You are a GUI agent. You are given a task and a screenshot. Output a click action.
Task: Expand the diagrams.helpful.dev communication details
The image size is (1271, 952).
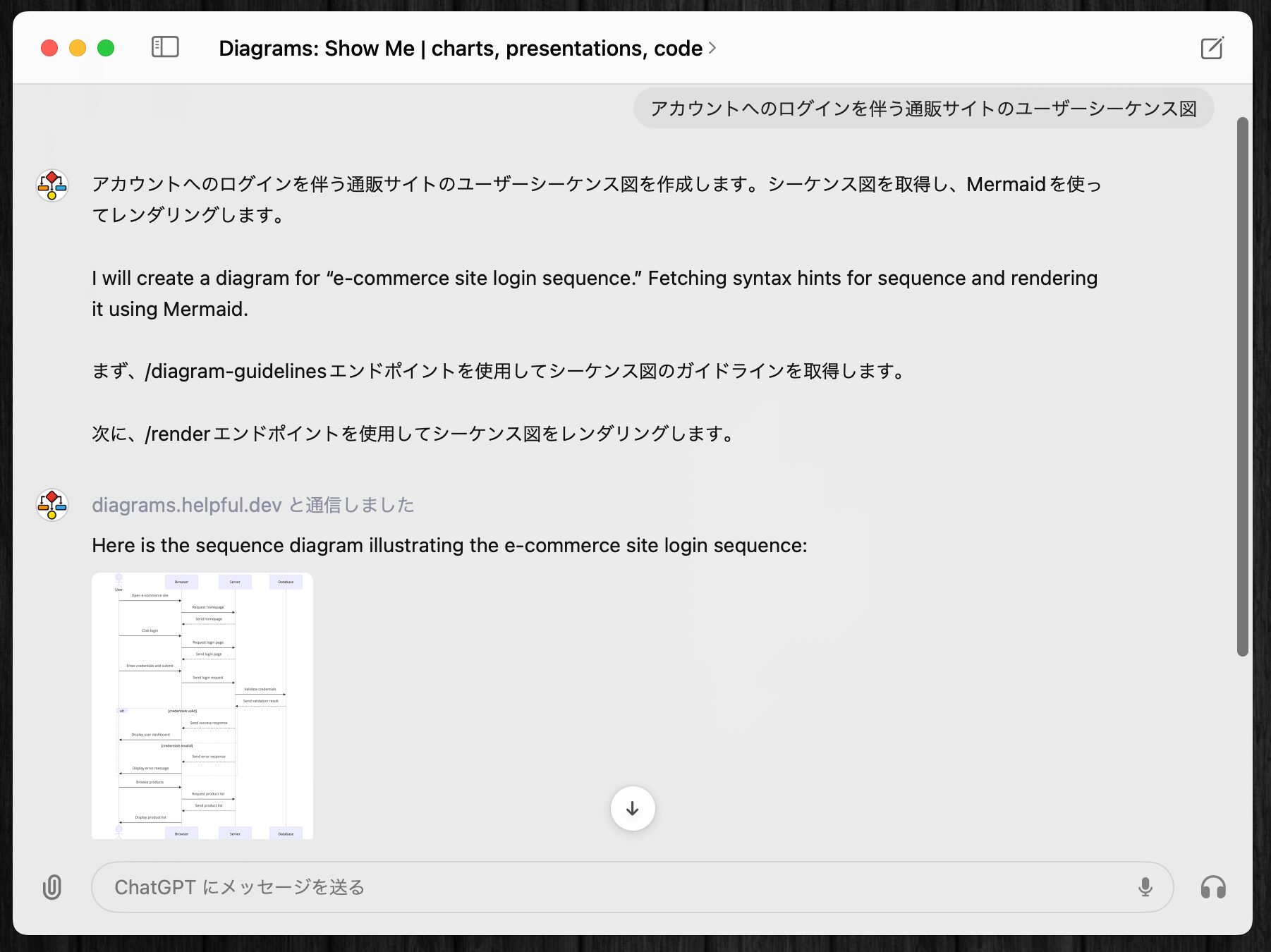click(x=253, y=505)
